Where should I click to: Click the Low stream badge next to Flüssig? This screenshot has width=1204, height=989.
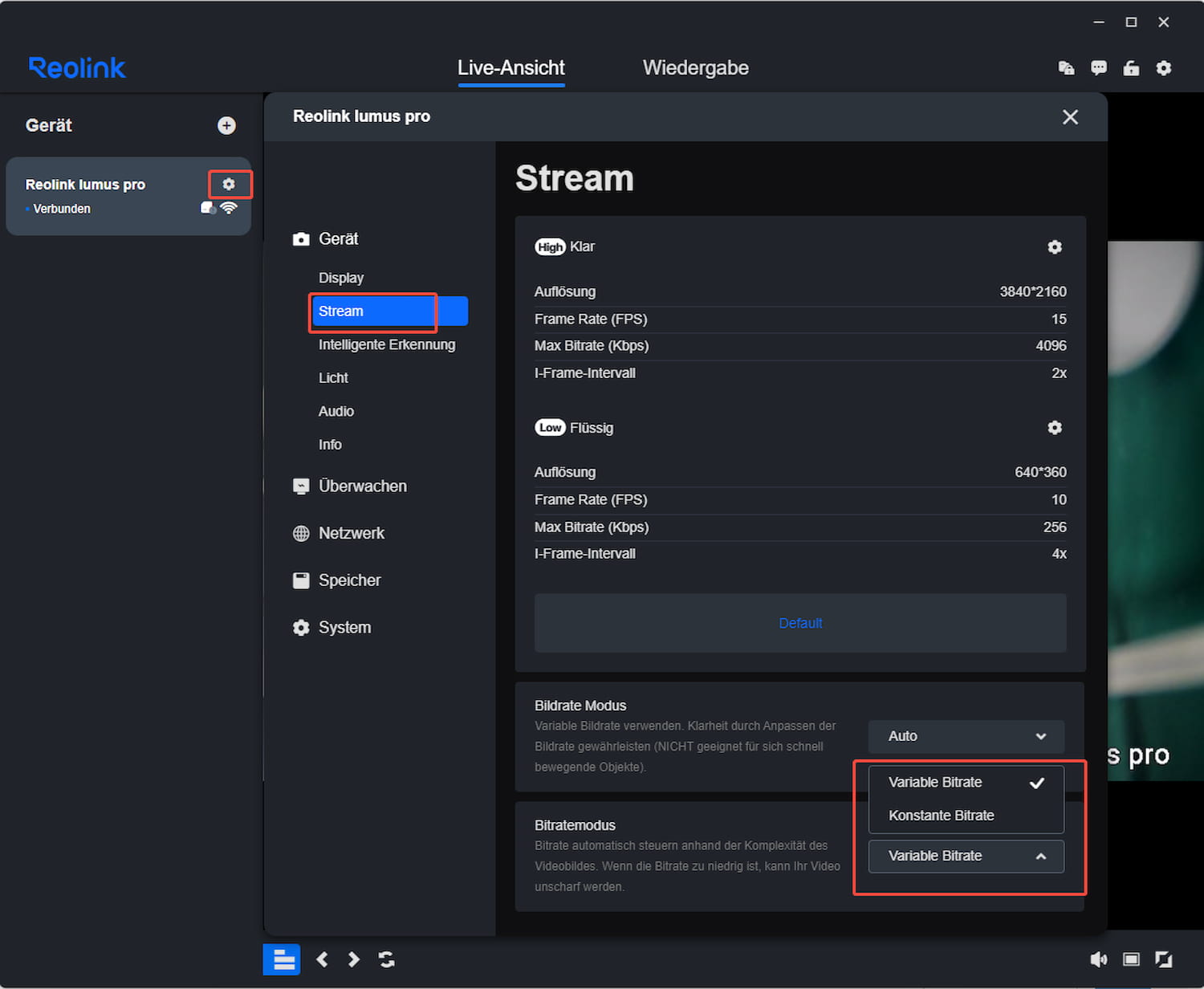pos(551,428)
